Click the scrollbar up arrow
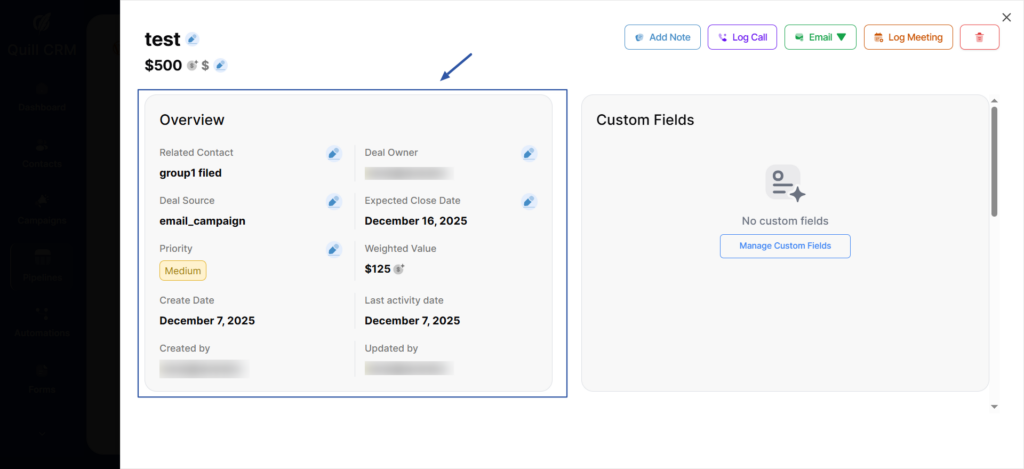Image resolution: width=1024 pixels, height=469 pixels. (994, 100)
